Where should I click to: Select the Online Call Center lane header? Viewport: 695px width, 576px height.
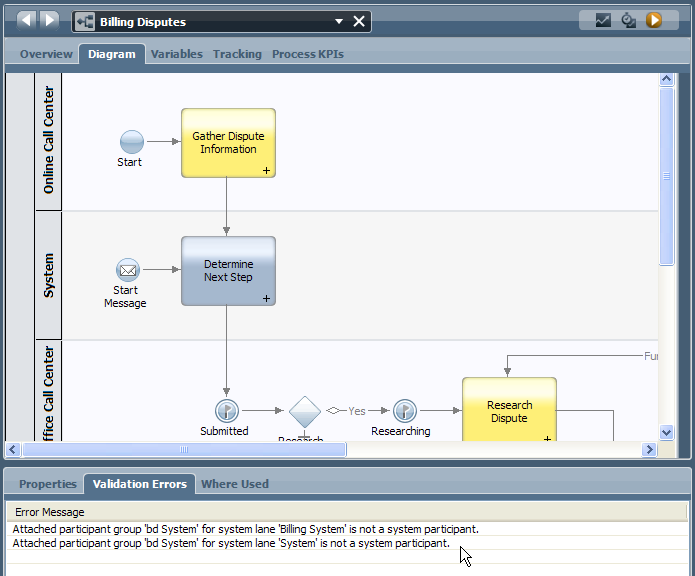(48, 141)
